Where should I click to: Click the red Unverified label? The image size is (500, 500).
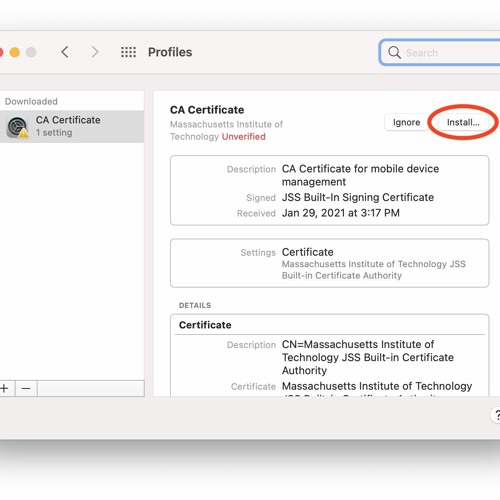point(244,137)
